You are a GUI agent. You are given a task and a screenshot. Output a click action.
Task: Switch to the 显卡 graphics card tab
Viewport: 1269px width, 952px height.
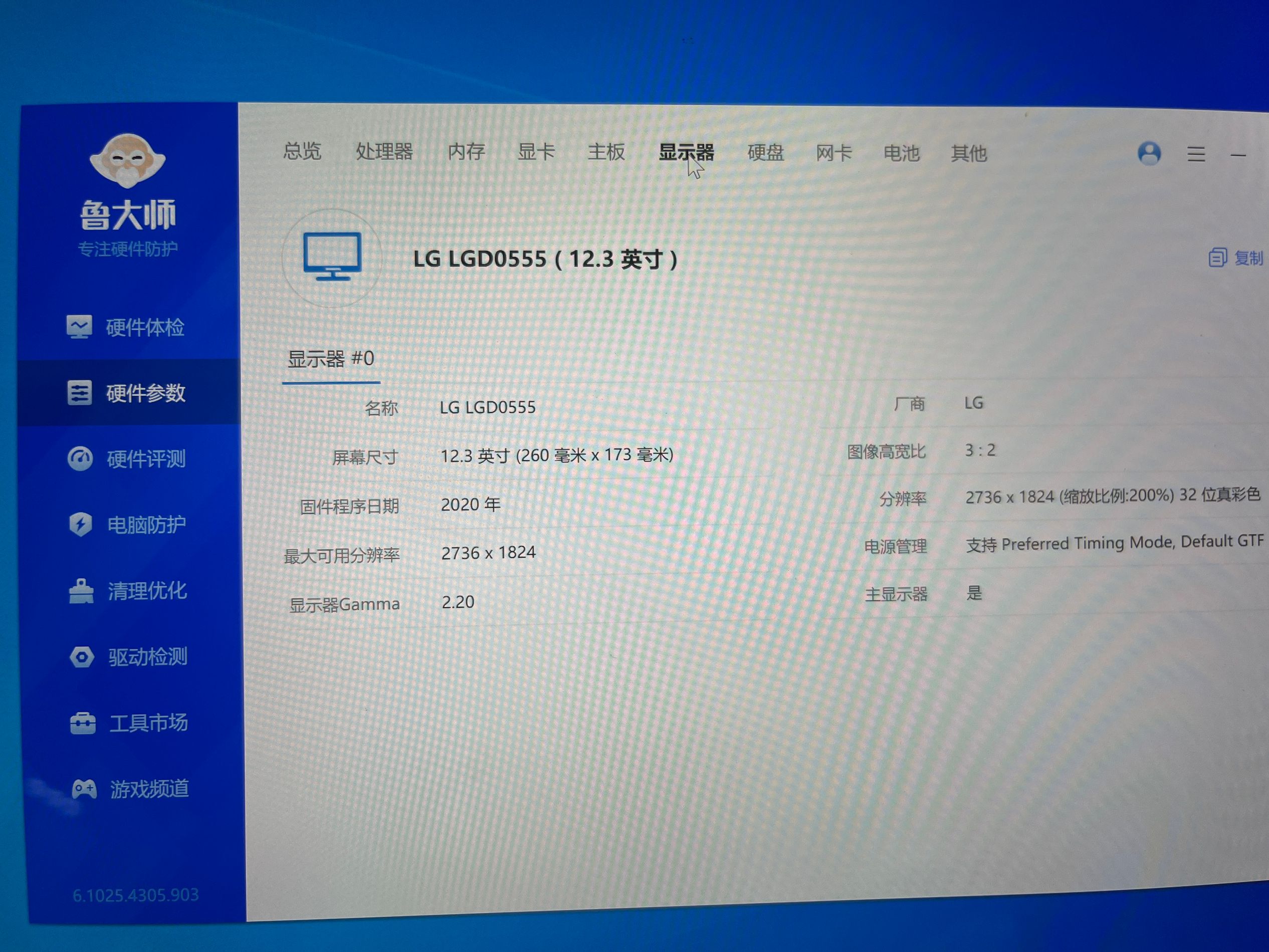[536, 151]
